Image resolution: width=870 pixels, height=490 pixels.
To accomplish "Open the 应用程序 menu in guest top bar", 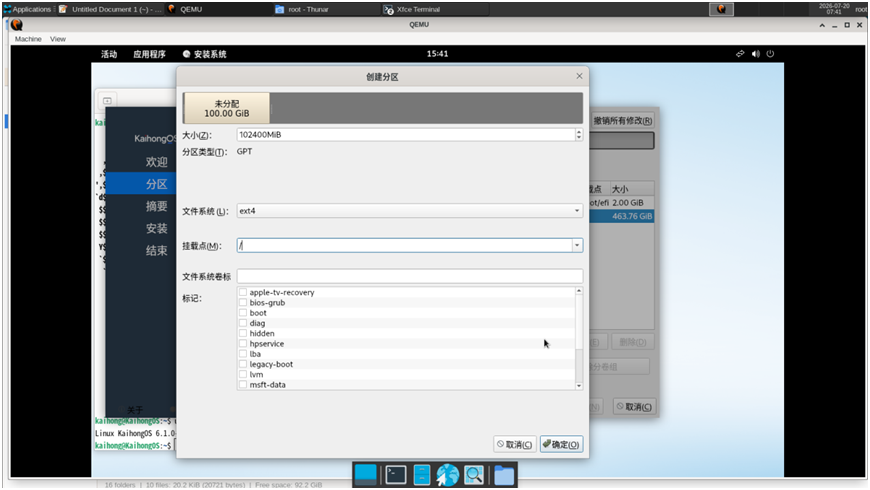I will tap(149, 54).
